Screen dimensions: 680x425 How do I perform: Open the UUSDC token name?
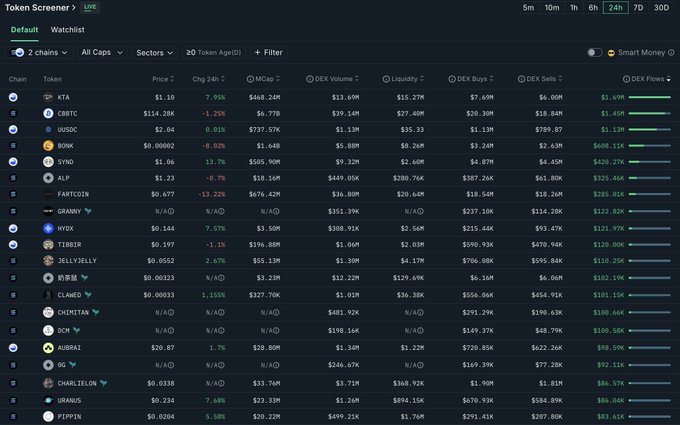click(x=67, y=130)
